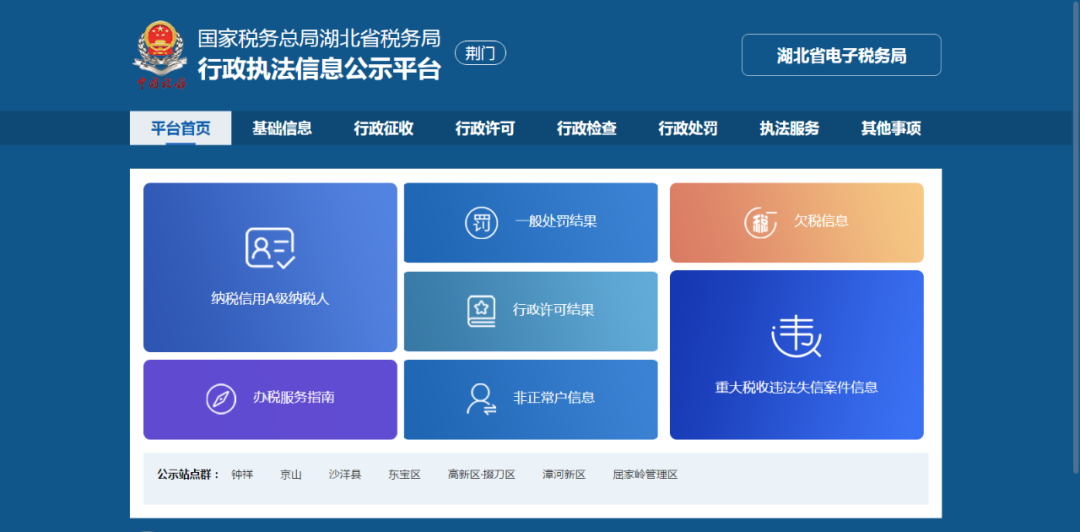Image resolution: width=1080 pixels, height=532 pixels.
Task: Open the 其他事项 menu
Action: point(891,129)
